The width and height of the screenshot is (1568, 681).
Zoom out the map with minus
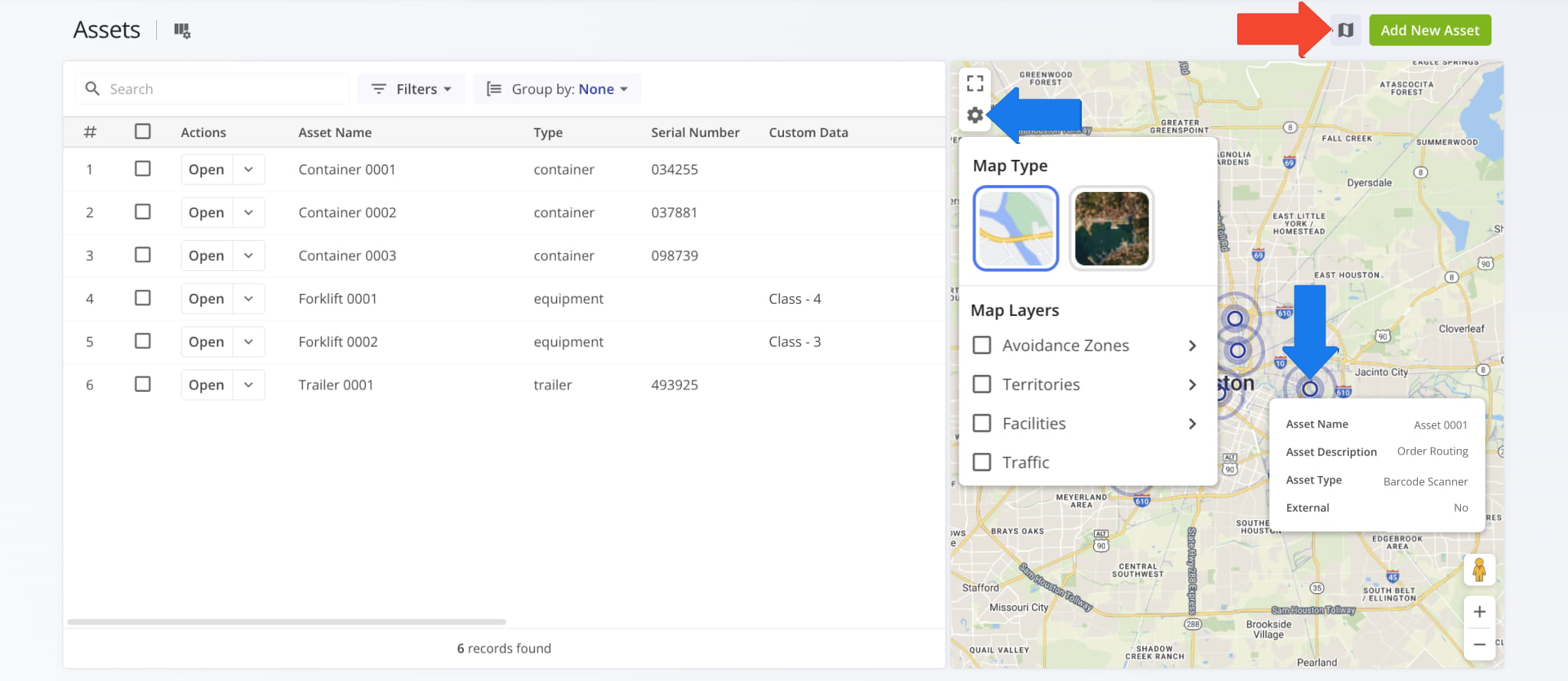(x=1479, y=644)
